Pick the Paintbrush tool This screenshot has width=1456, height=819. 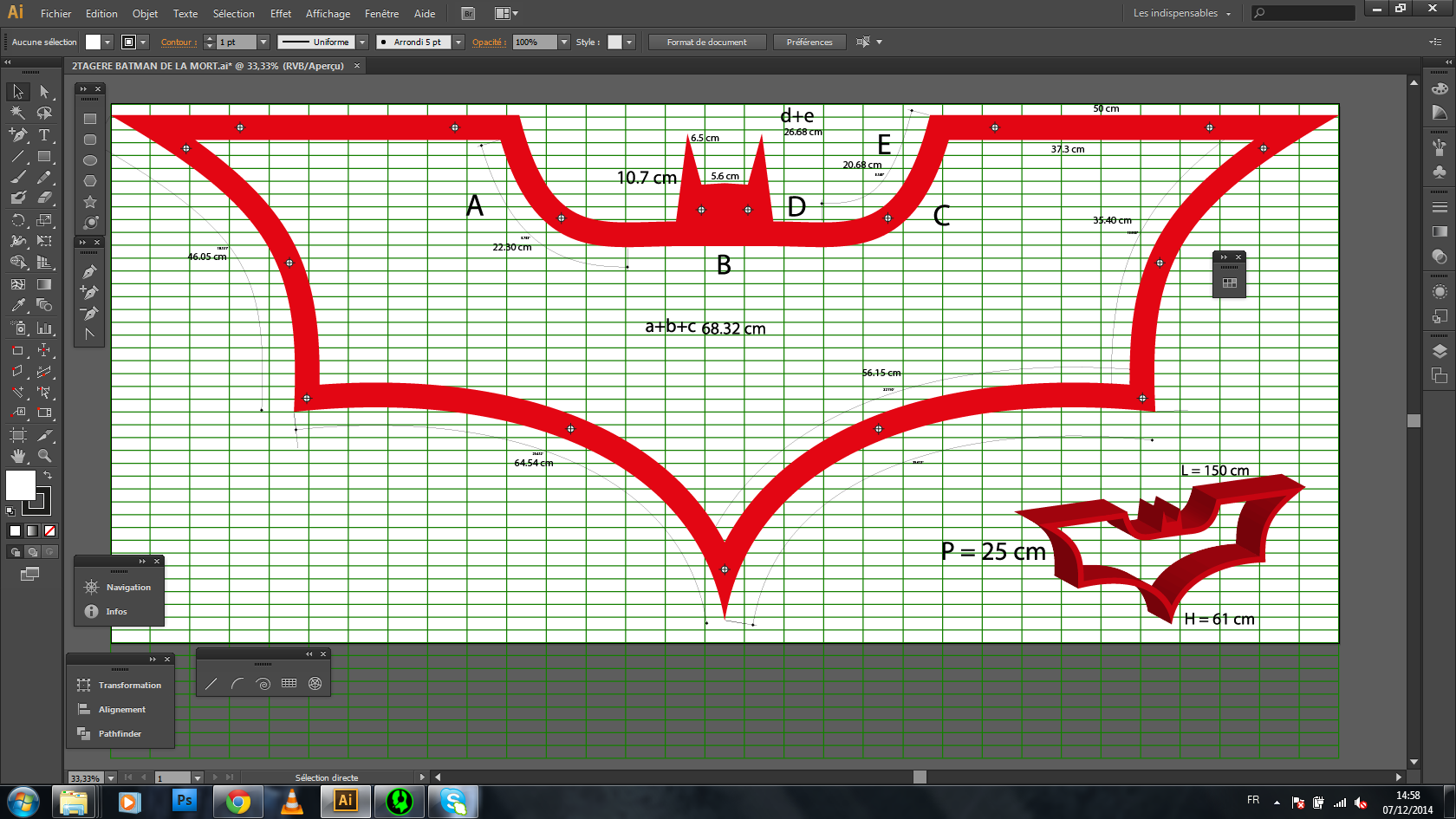coord(18,177)
